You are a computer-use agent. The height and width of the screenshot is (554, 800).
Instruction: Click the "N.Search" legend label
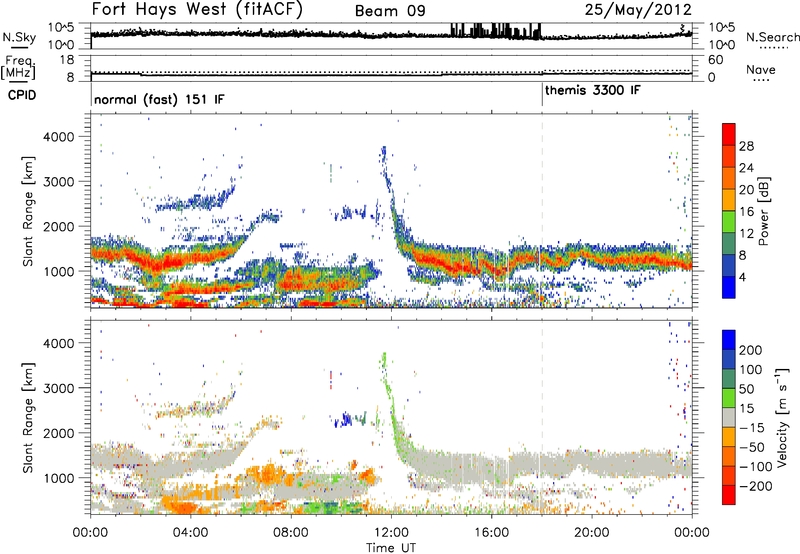point(772,37)
